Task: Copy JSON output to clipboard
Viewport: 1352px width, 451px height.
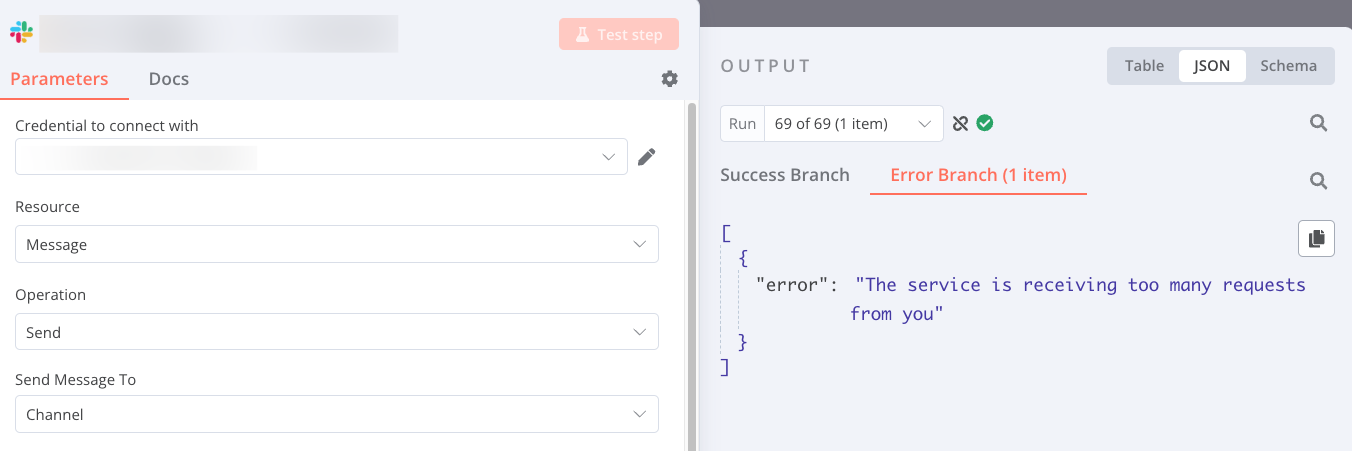Action: coord(1316,238)
